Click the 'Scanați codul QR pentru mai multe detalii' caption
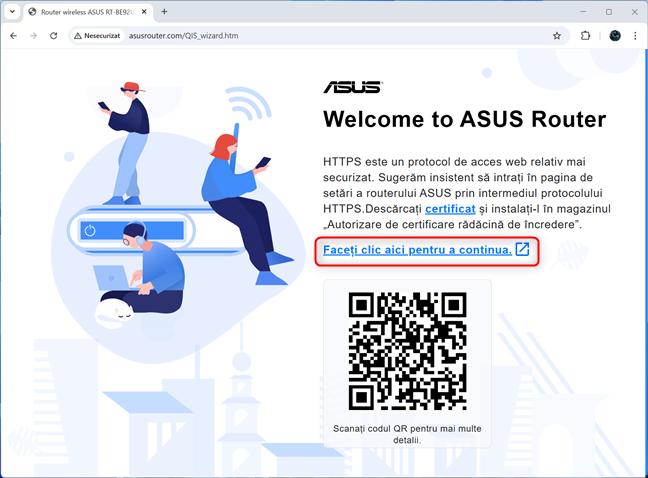Screen dimensions: 648x478 [x=407, y=434]
